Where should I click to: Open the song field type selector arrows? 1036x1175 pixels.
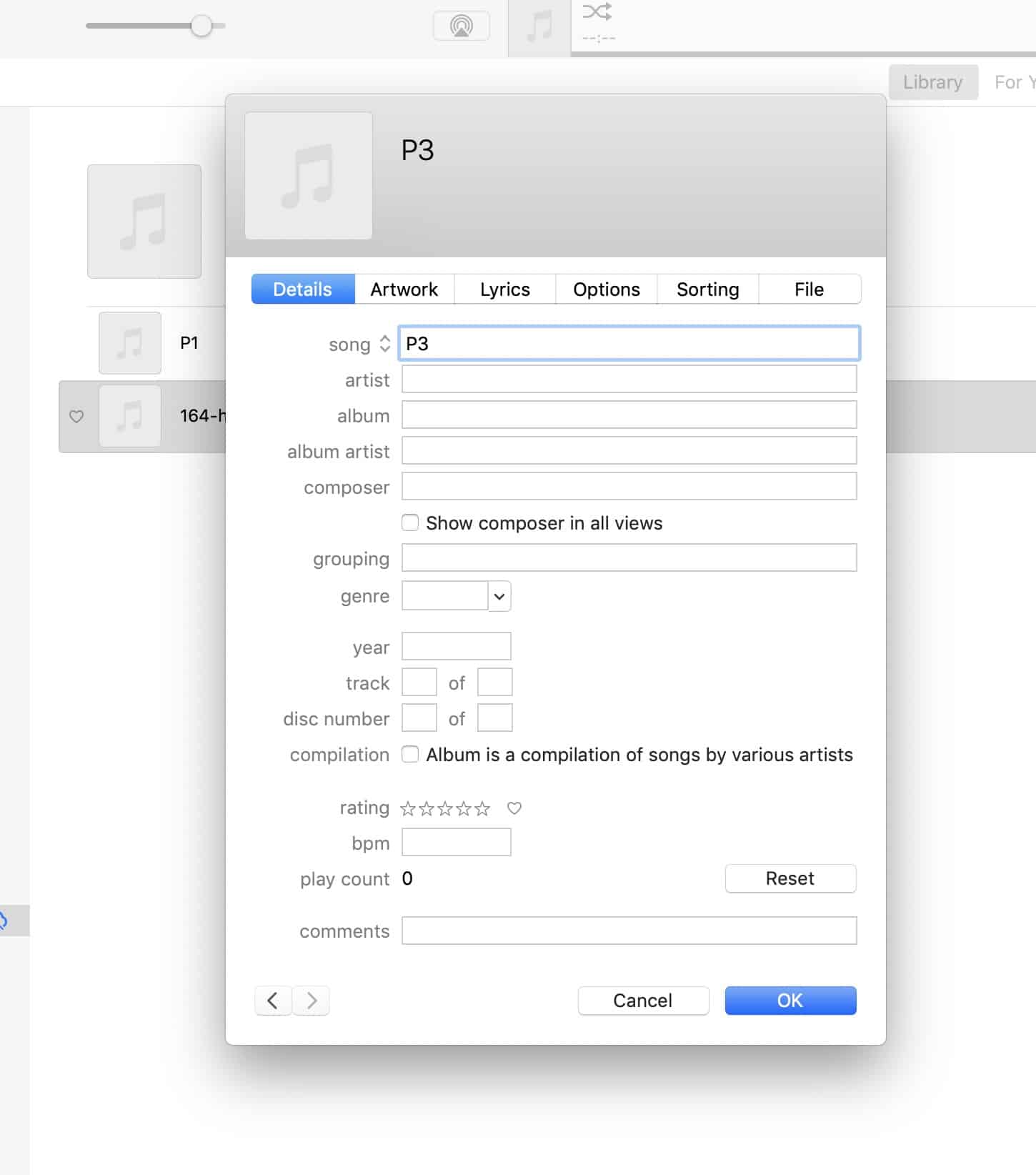click(384, 344)
